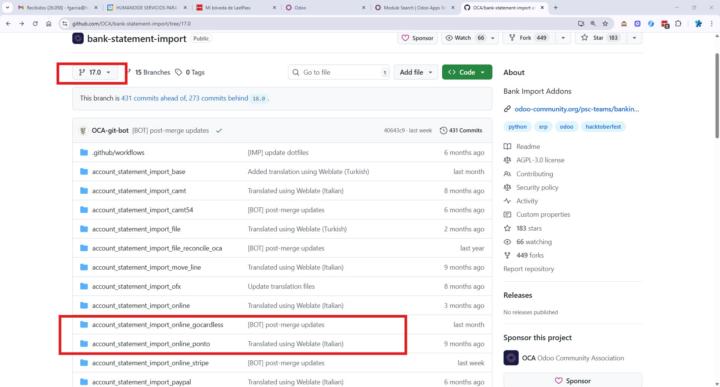Switch to the Module Search Odoo Apps tab
The width and height of the screenshot is (720, 387).
click(x=415, y=8)
